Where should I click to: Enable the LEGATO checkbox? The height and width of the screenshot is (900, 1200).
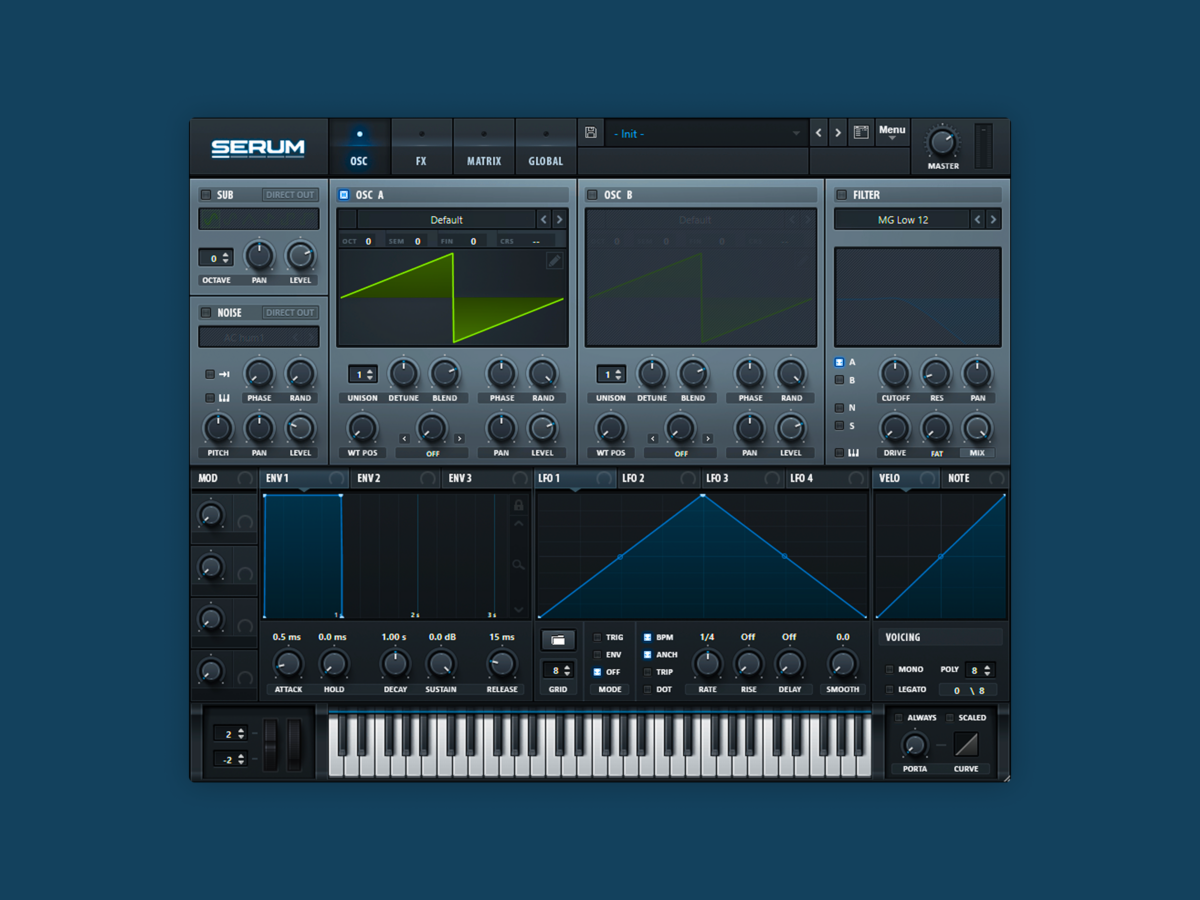(890, 690)
